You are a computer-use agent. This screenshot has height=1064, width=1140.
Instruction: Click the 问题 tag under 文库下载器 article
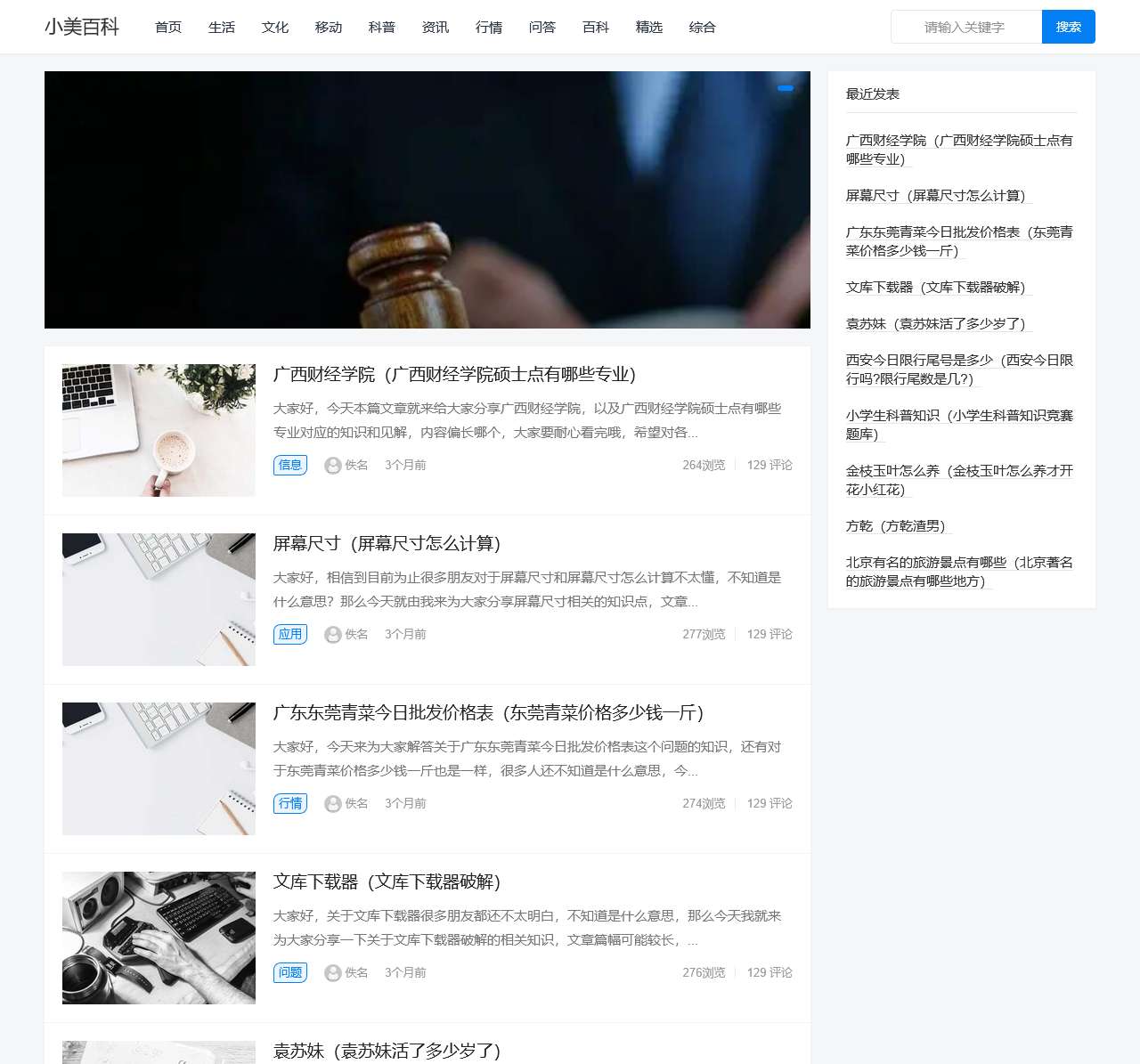pyautogui.click(x=290, y=972)
